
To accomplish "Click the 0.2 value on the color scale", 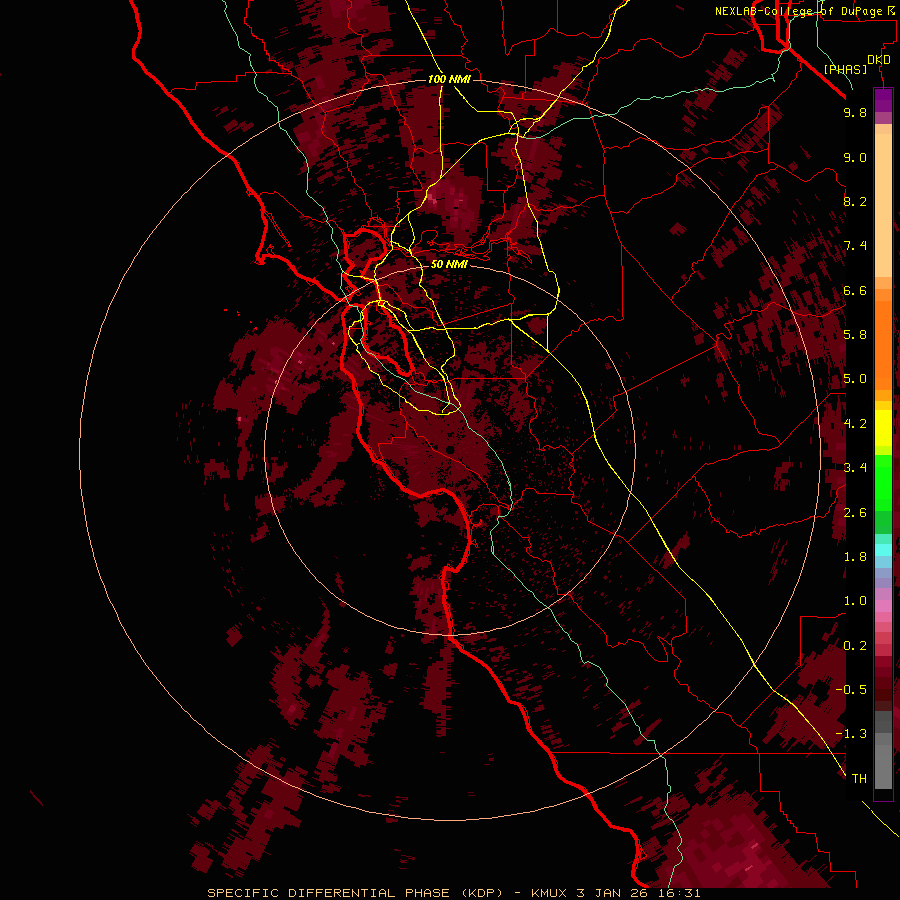I will pyautogui.click(x=855, y=646).
